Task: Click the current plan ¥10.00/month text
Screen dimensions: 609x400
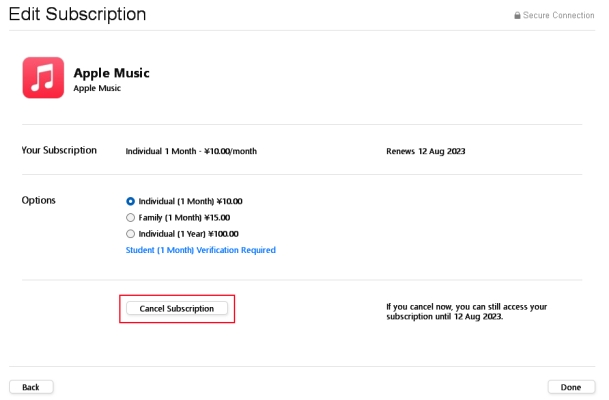Action: point(230,152)
